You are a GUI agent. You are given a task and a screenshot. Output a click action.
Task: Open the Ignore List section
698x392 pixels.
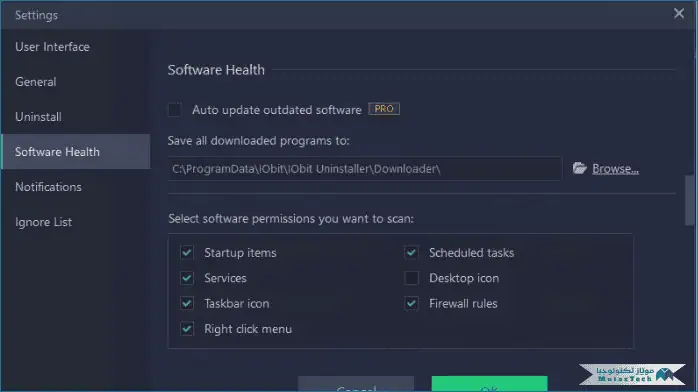pyautogui.click(x=43, y=222)
